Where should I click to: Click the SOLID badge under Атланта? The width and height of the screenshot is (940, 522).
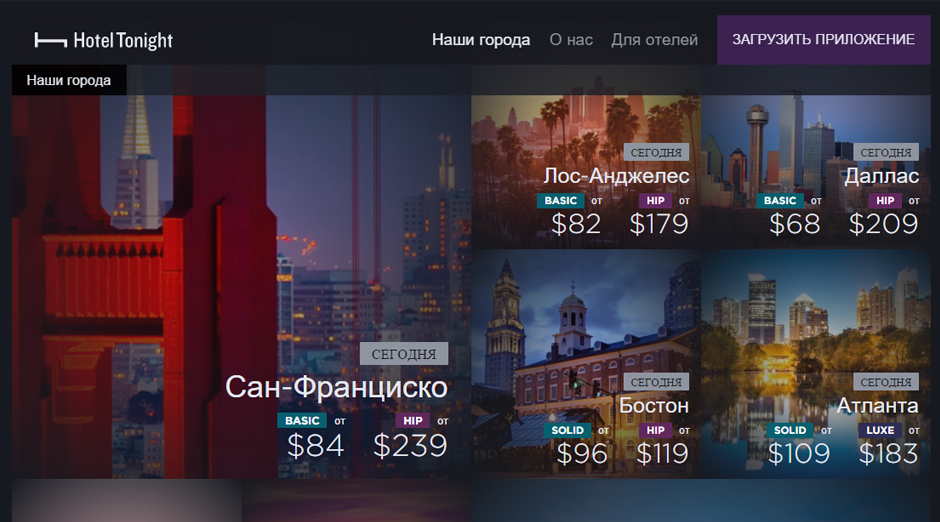click(x=790, y=430)
